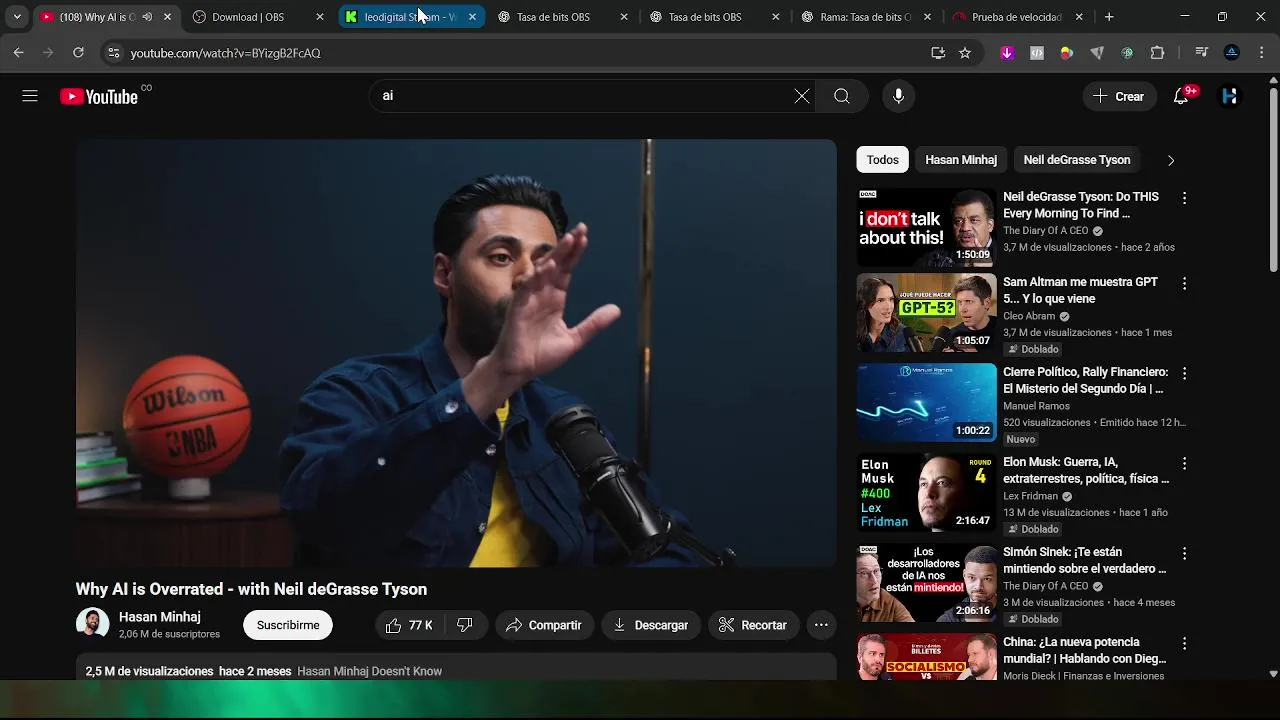The image size is (1280, 720).
Task: Click the main video player
Action: (x=456, y=353)
